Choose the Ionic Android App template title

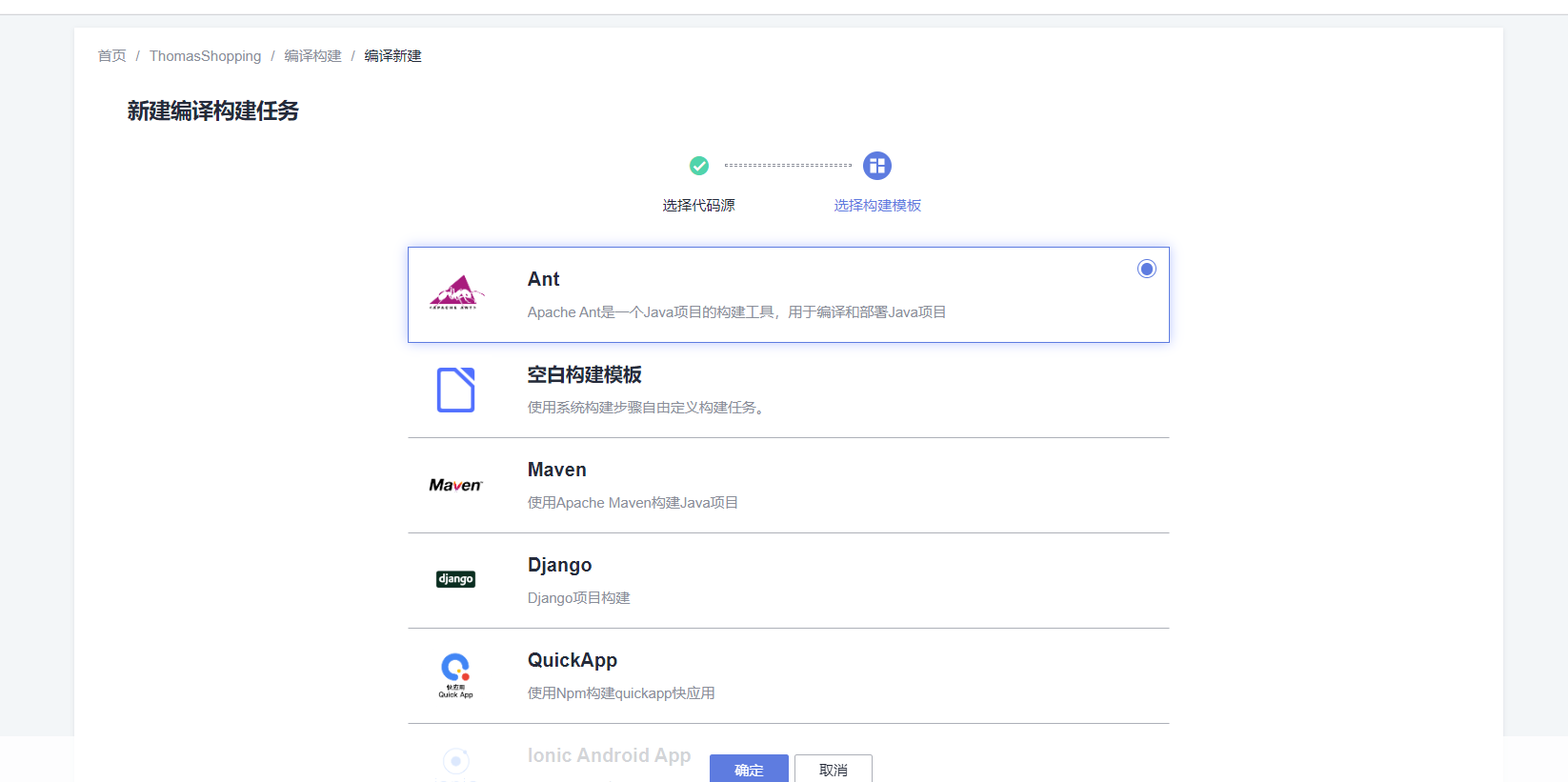pos(610,755)
